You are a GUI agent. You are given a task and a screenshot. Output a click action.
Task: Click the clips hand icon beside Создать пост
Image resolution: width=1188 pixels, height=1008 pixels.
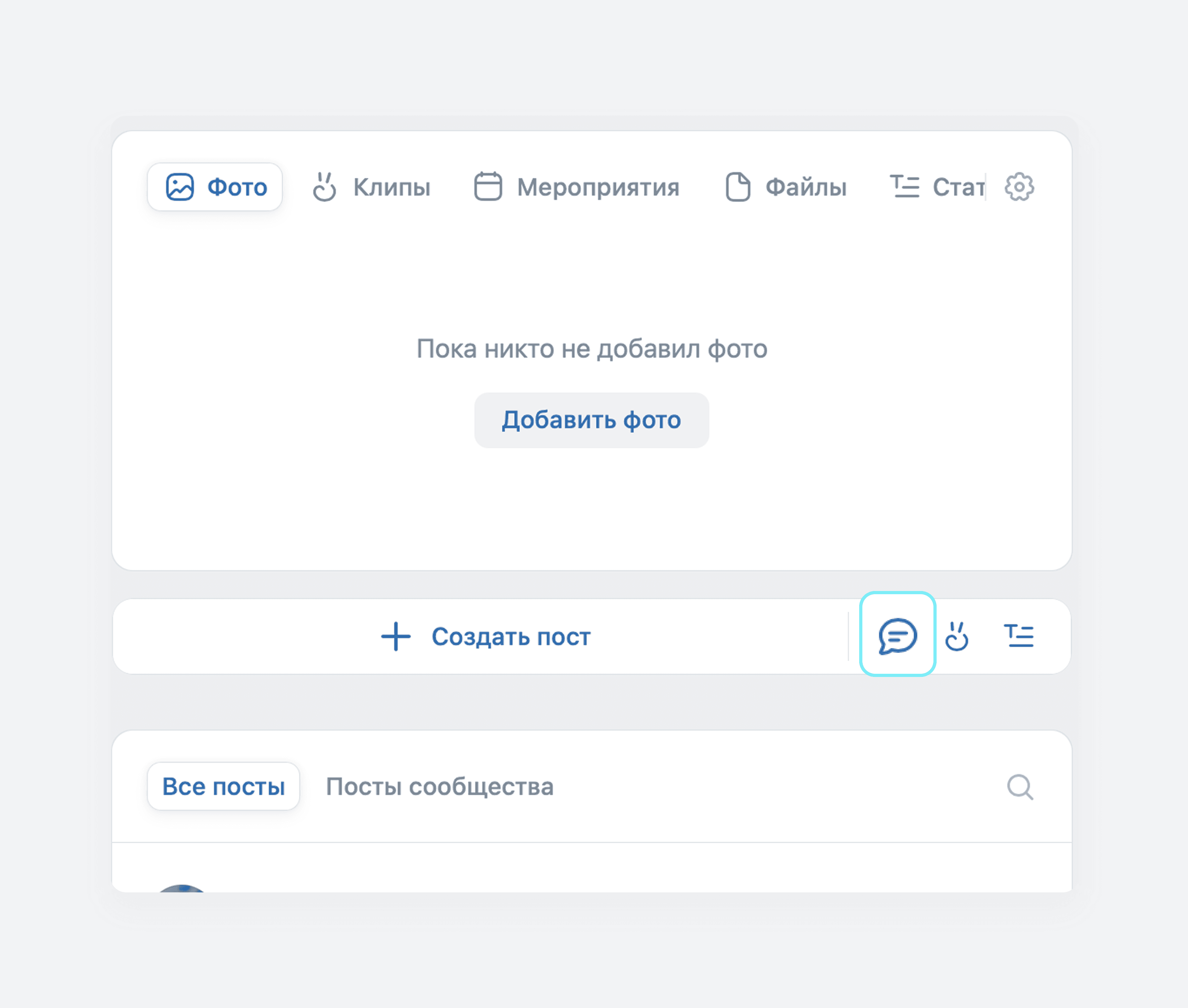pos(957,636)
